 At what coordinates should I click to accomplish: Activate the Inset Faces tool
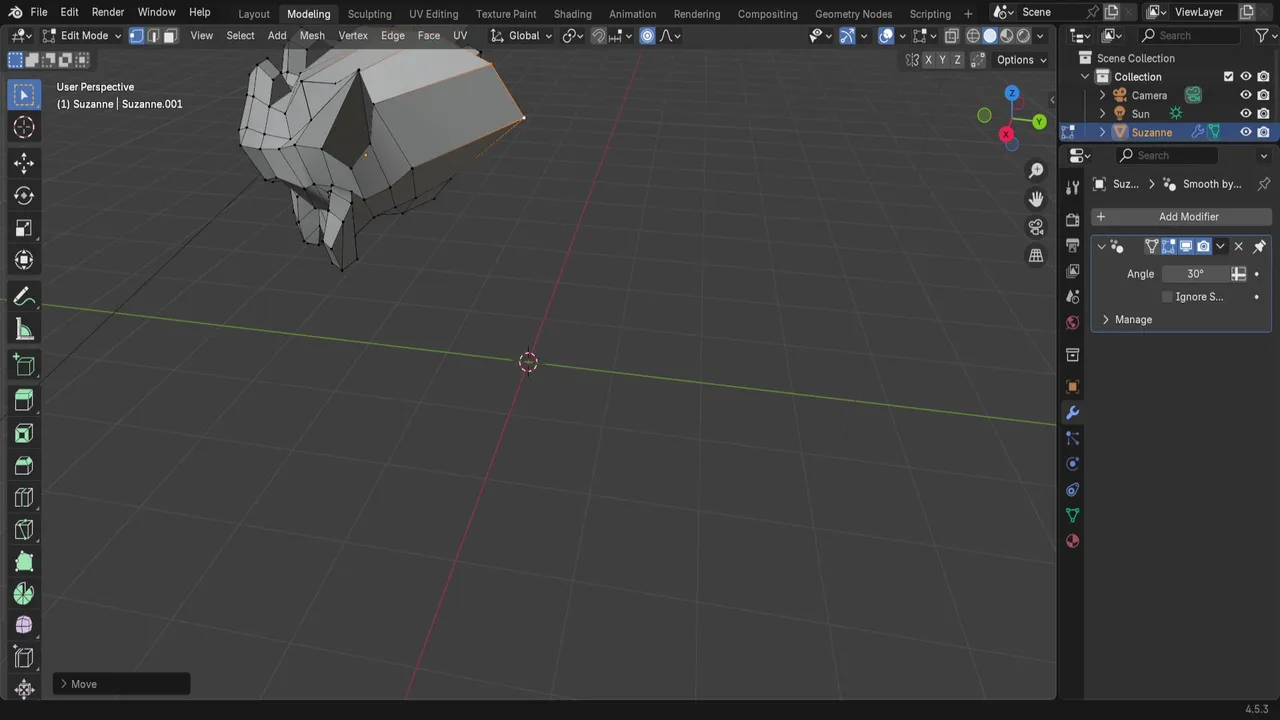[24, 433]
